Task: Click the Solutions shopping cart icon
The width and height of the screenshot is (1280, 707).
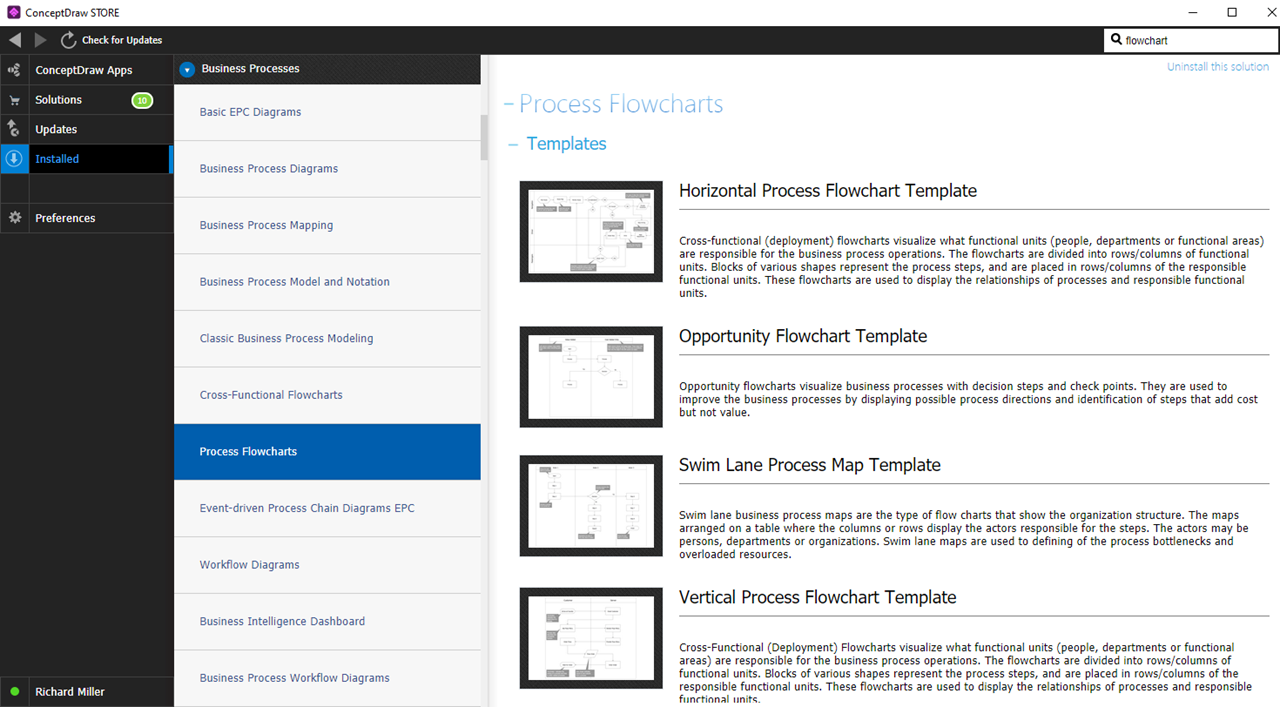Action: 14,100
